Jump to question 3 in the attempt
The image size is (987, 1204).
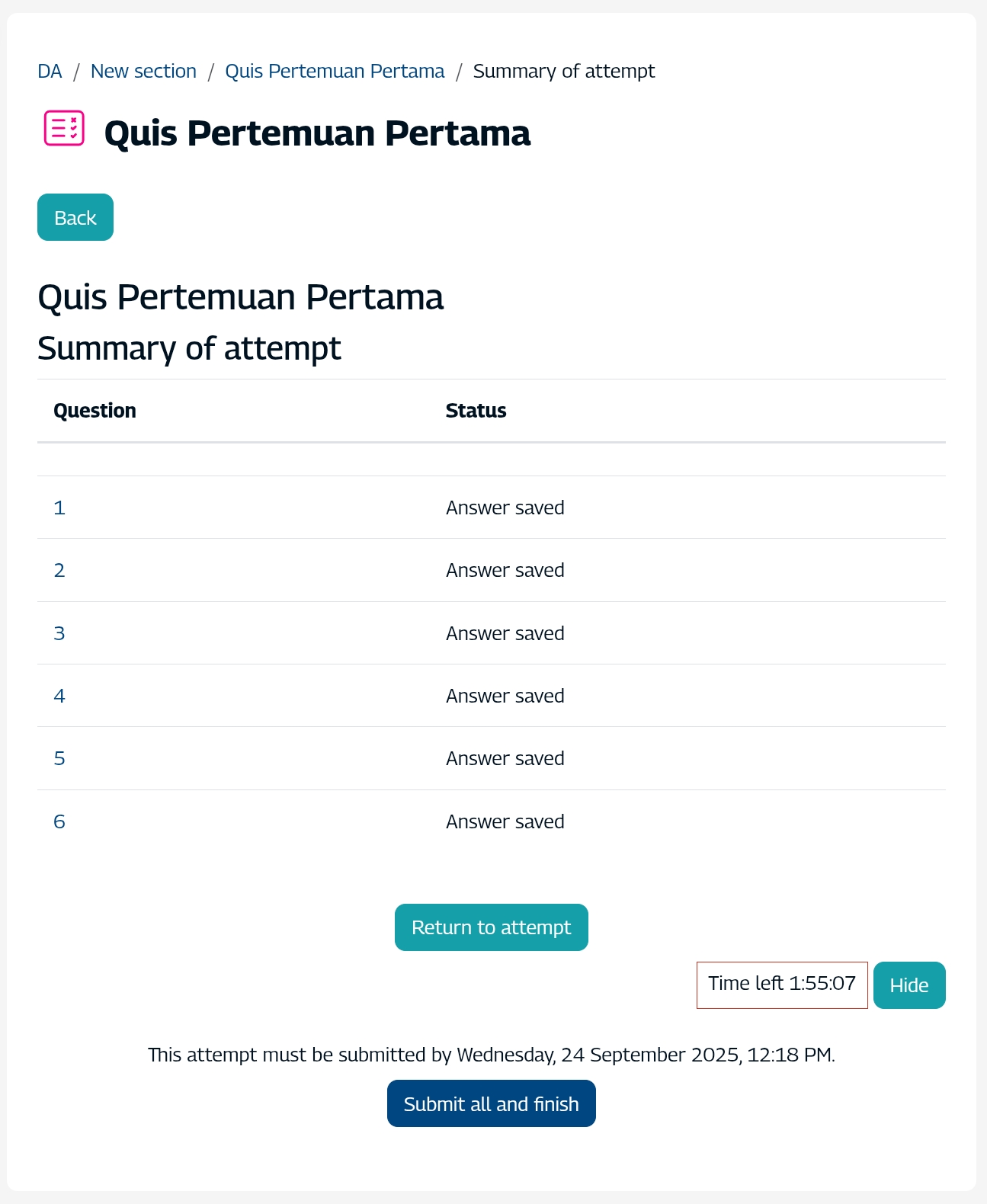click(59, 632)
